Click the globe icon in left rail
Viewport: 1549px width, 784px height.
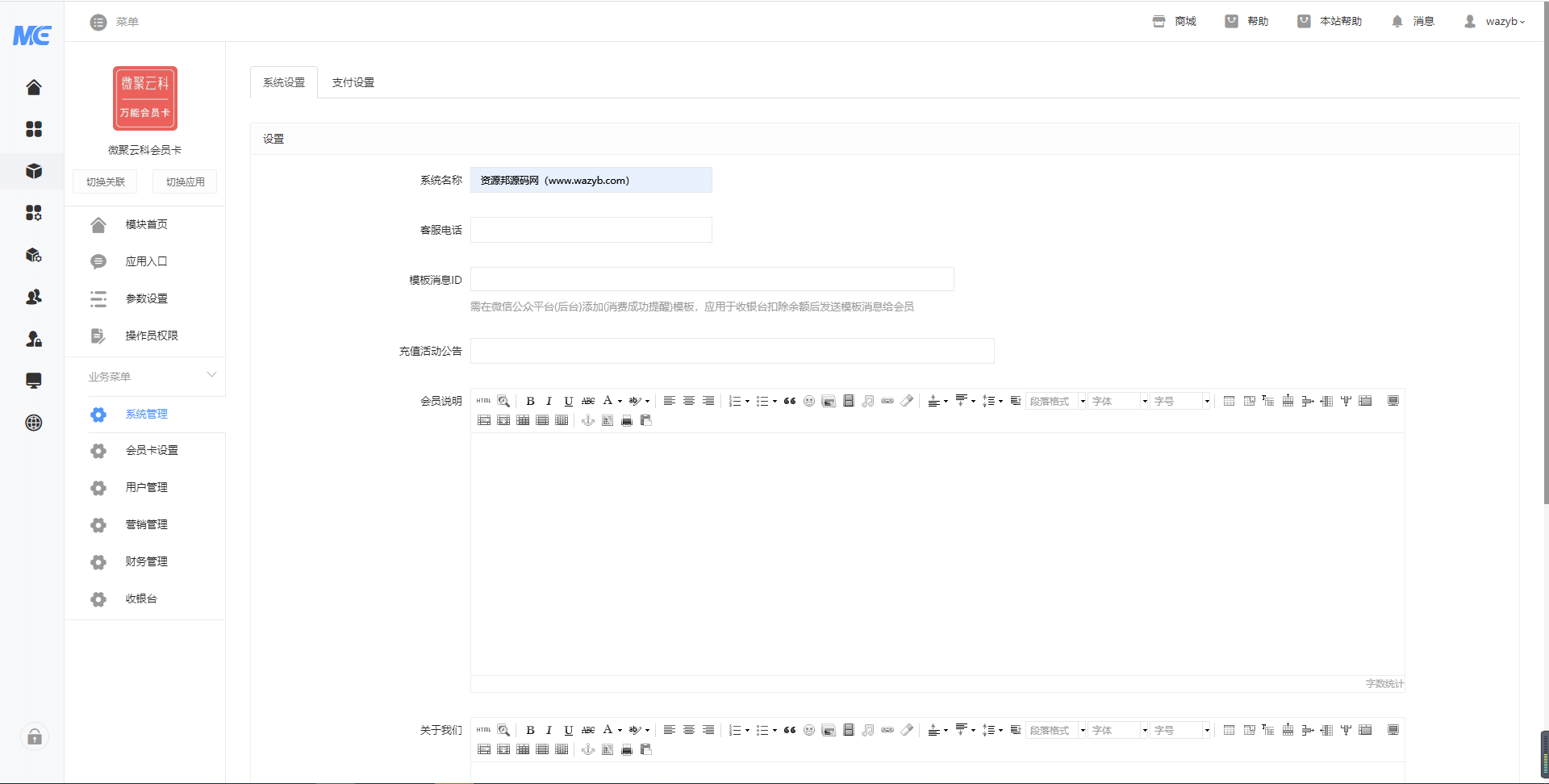coord(33,423)
